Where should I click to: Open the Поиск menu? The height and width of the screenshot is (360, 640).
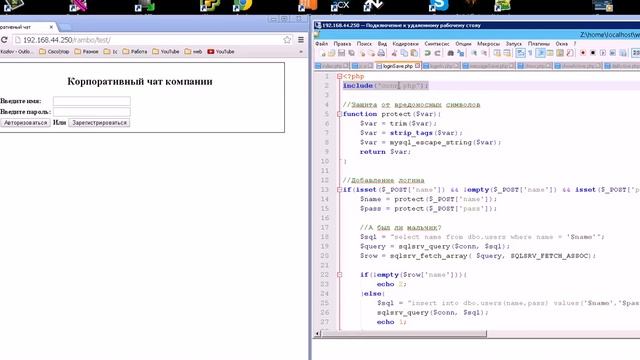coord(364,44)
